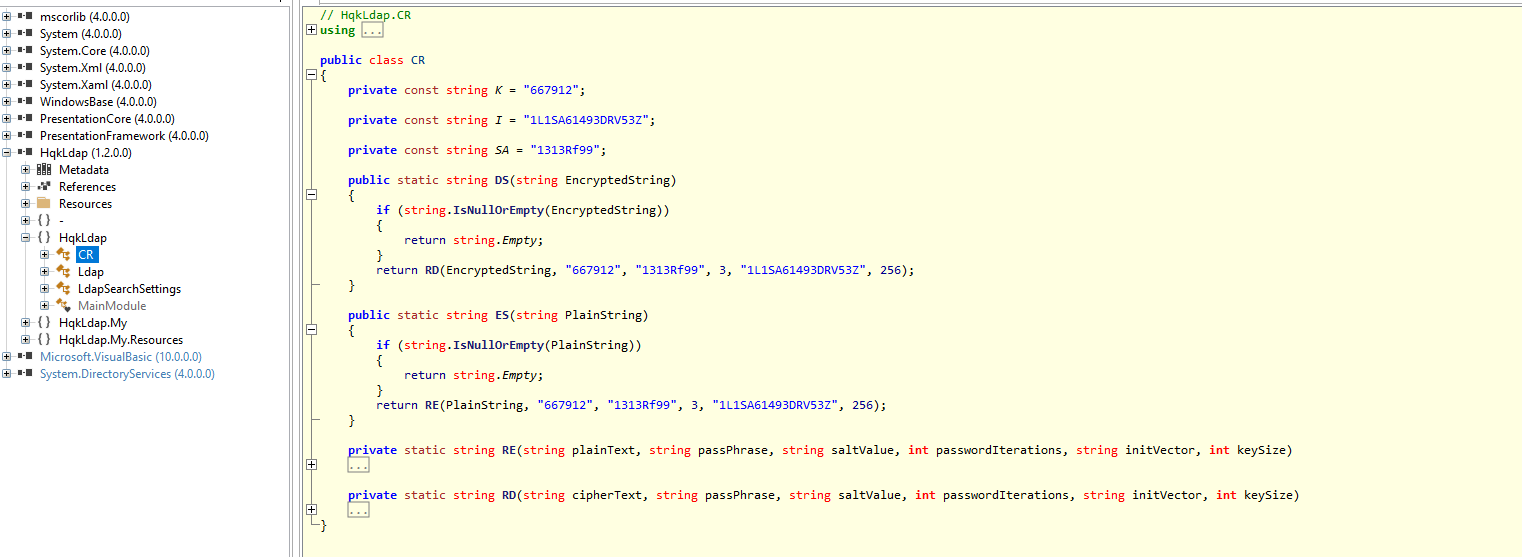Expand the References node

(26, 187)
